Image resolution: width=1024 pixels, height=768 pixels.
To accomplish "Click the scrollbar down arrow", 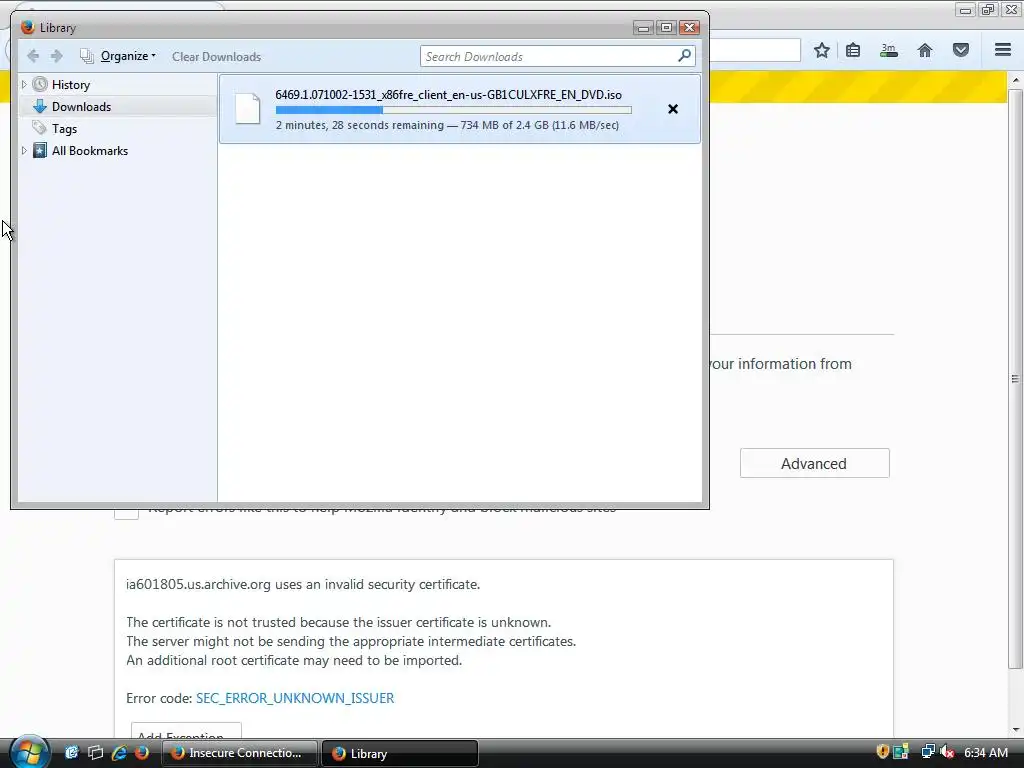I will (1016, 729).
